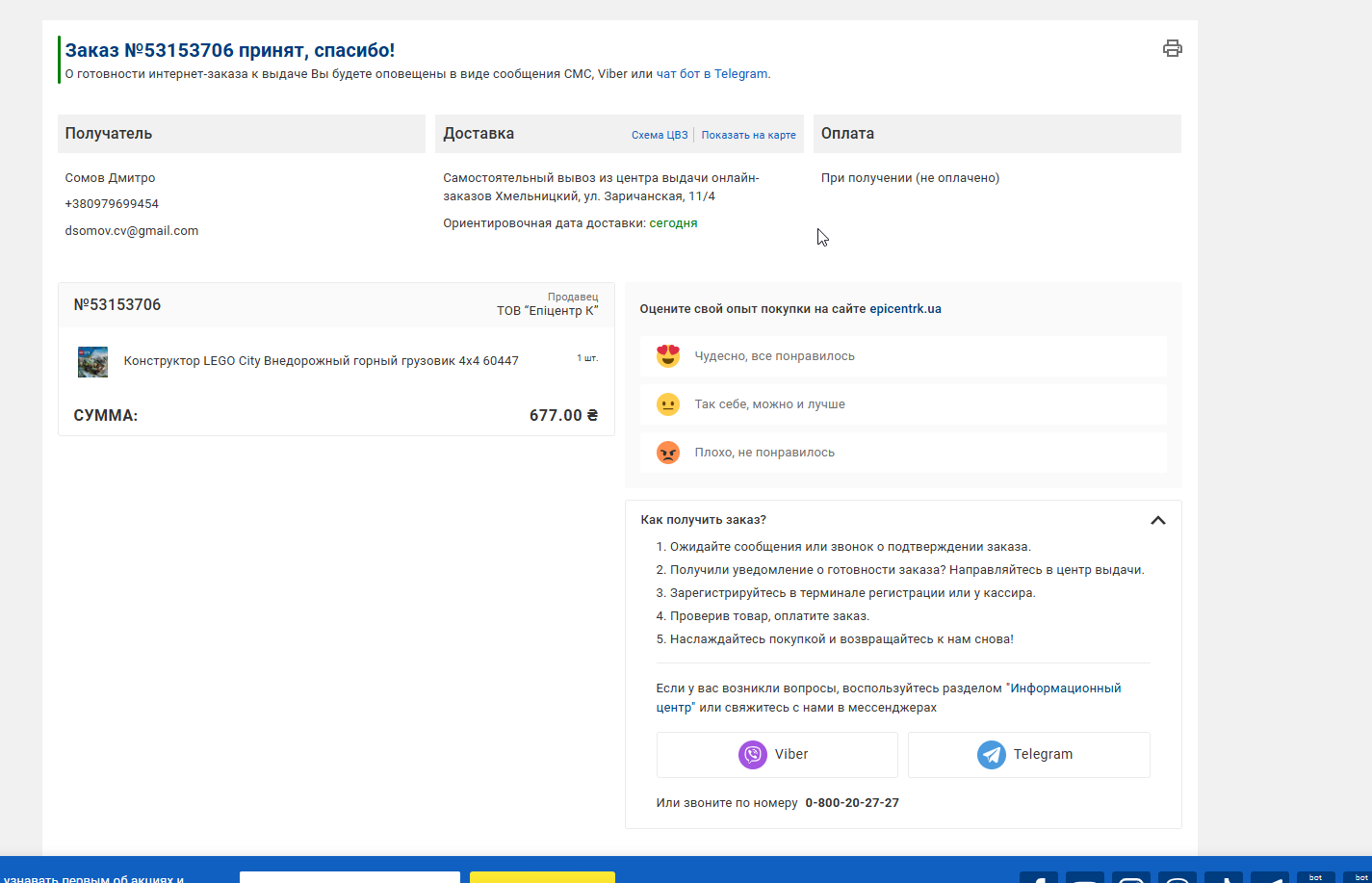Click recipient email dsomov.cv@gmail.com

132,231
